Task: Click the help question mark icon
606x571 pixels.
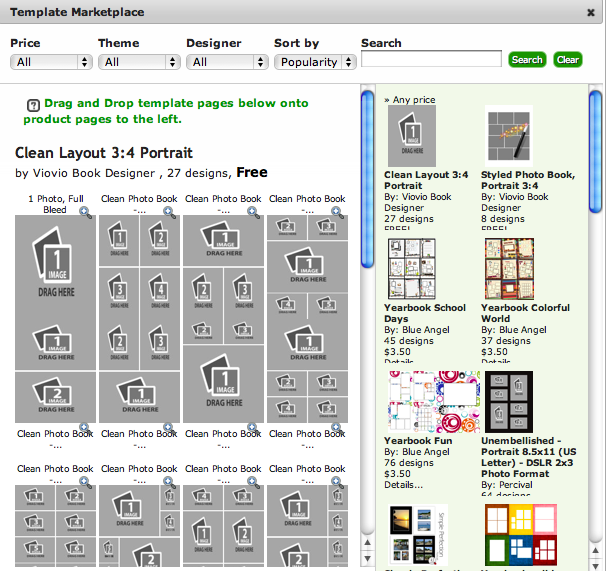Action: pyautogui.click(x=33, y=105)
